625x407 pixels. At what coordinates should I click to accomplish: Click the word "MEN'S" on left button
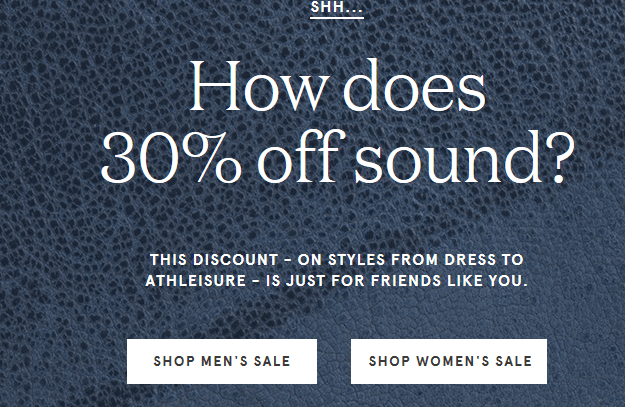coord(224,361)
